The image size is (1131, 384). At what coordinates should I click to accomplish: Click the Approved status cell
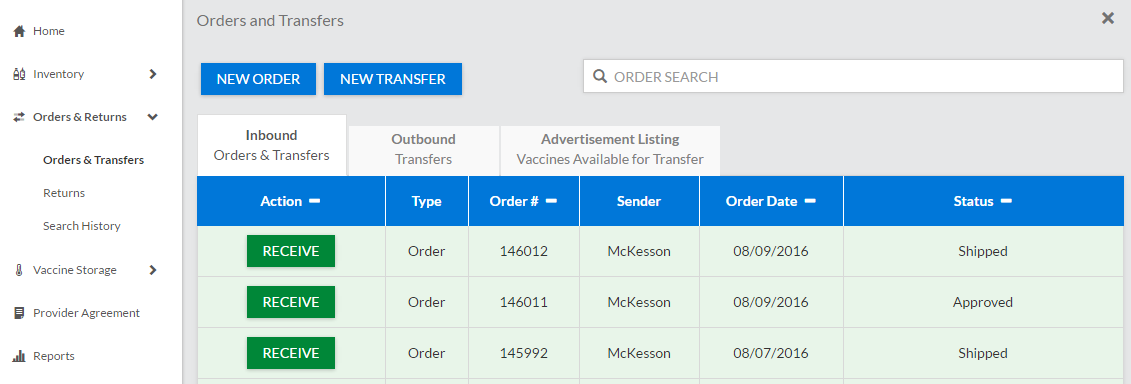982,302
